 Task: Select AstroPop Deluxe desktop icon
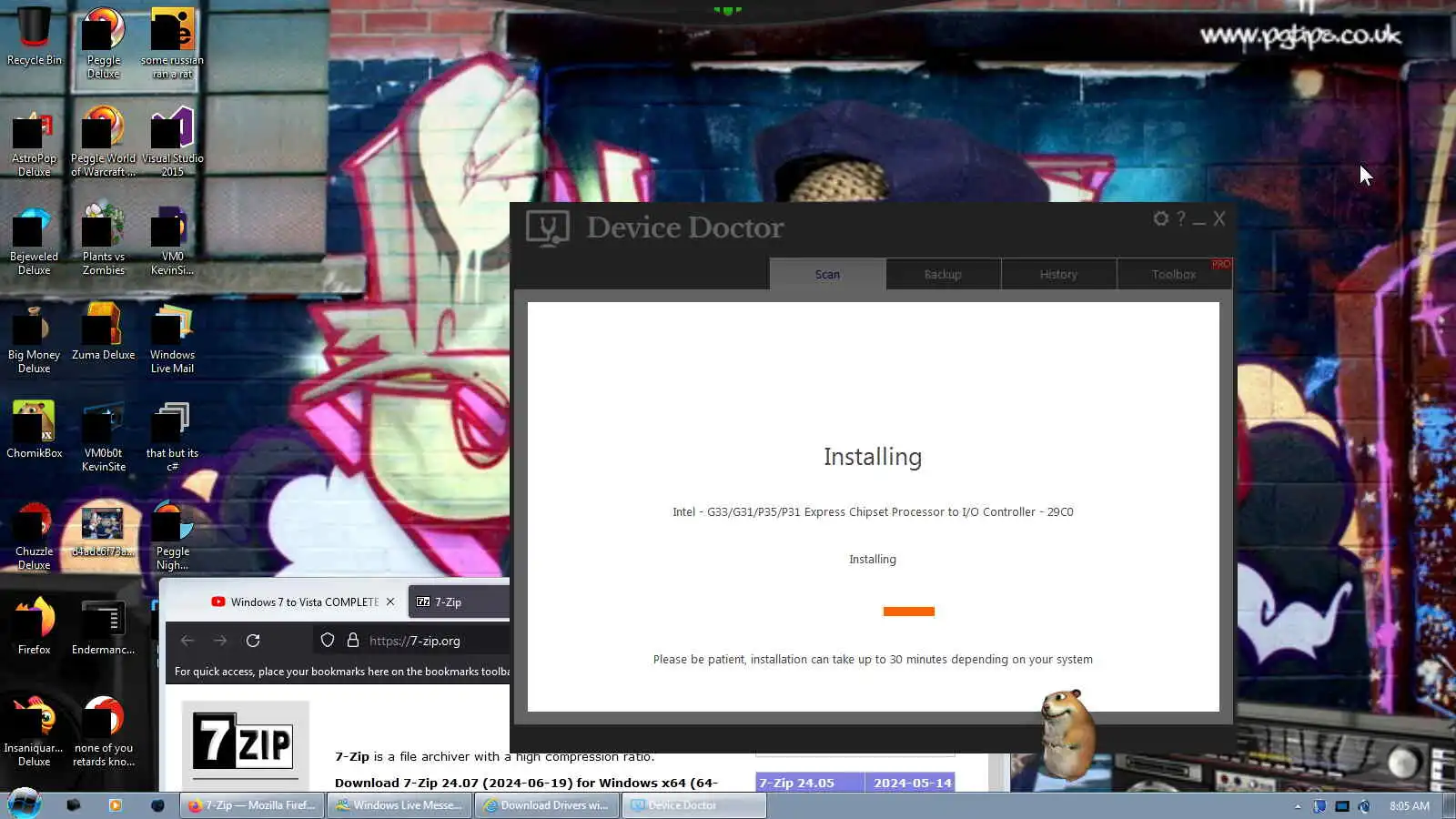click(x=35, y=142)
